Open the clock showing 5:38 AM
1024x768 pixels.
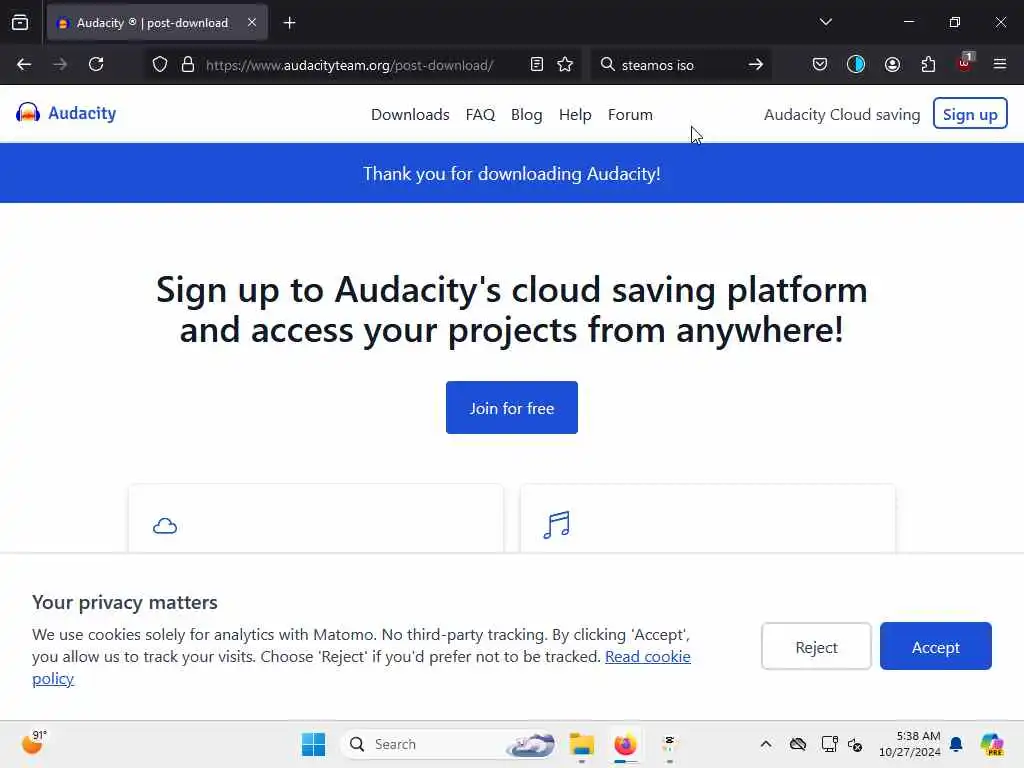[910, 744]
